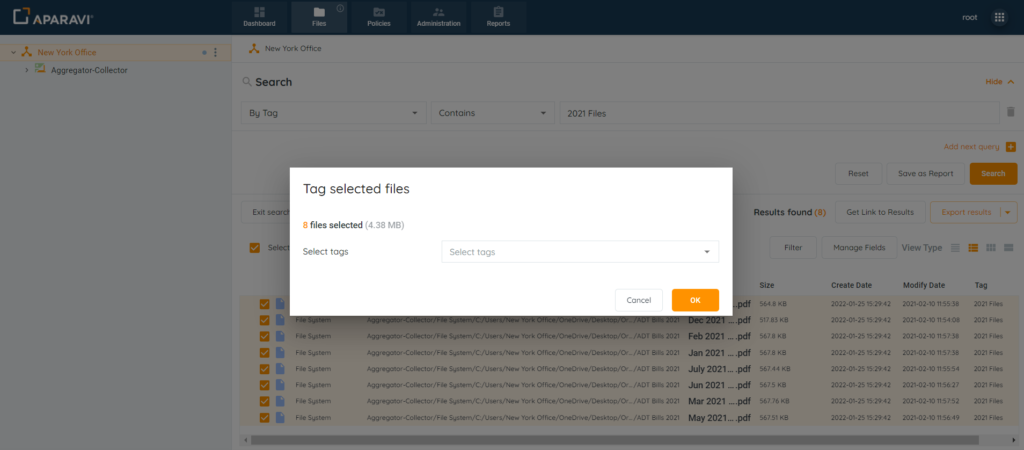The height and width of the screenshot is (450, 1024).
Task: Toggle the select-all checkbox above results
Action: tap(255, 247)
